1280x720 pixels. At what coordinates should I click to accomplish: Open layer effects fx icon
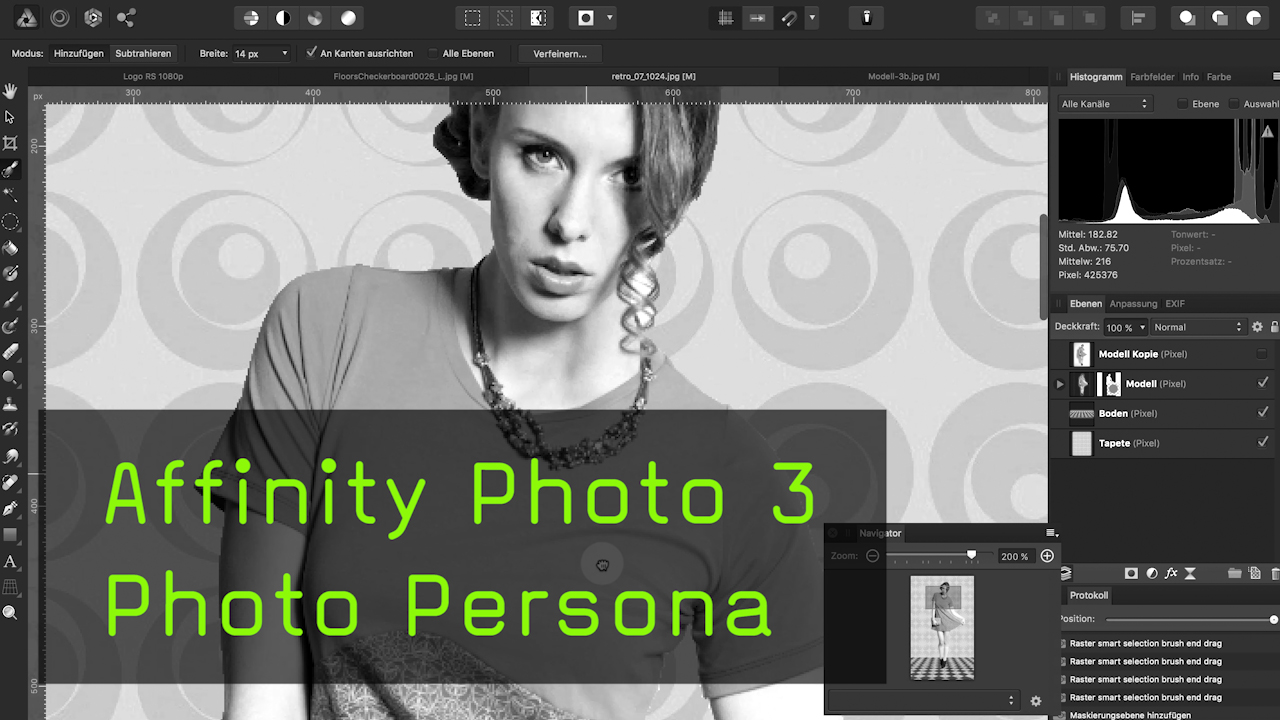coord(1171,574)
